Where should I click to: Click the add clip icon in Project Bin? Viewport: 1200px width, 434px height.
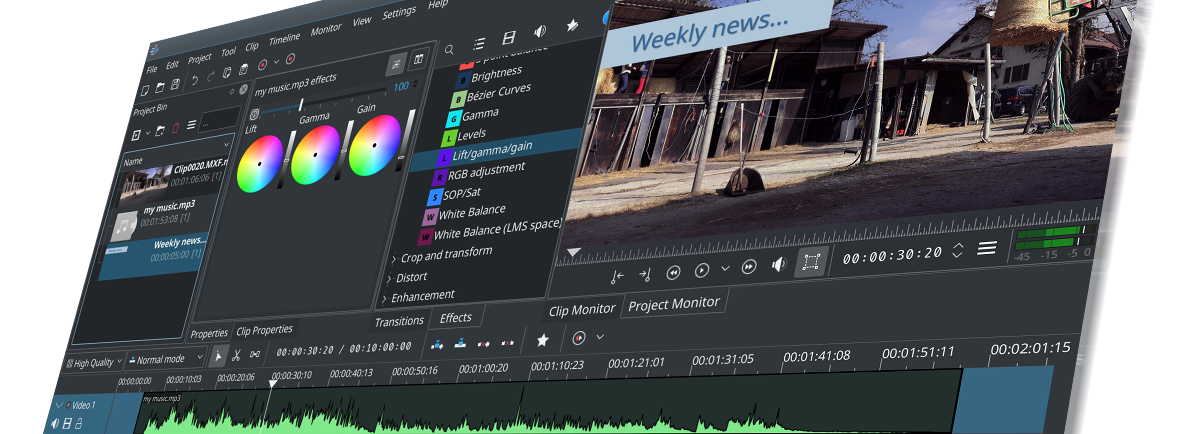point(136,135)
